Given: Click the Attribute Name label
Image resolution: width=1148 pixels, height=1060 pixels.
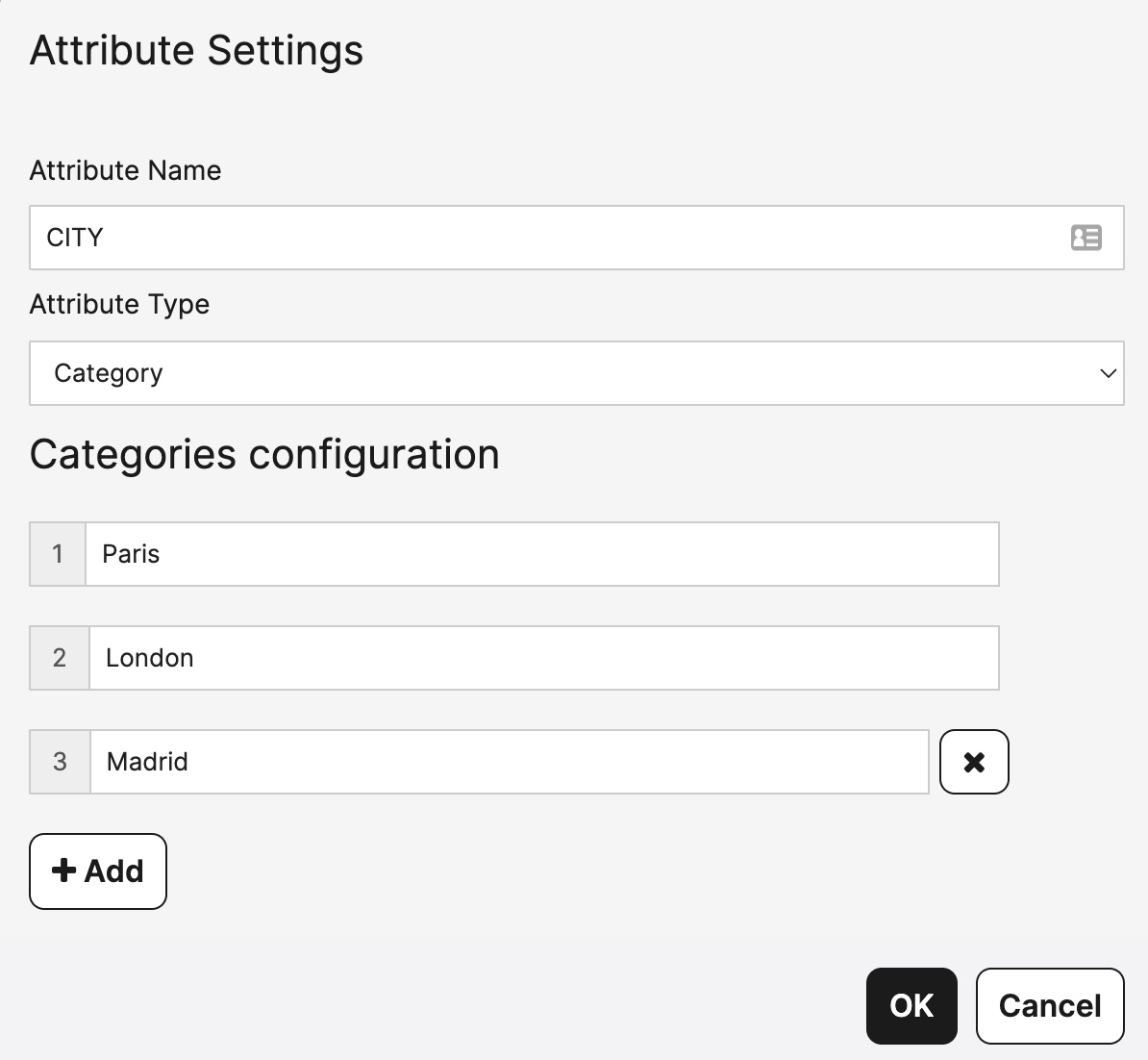Looking at the screenshot, I should pos(125,170).
